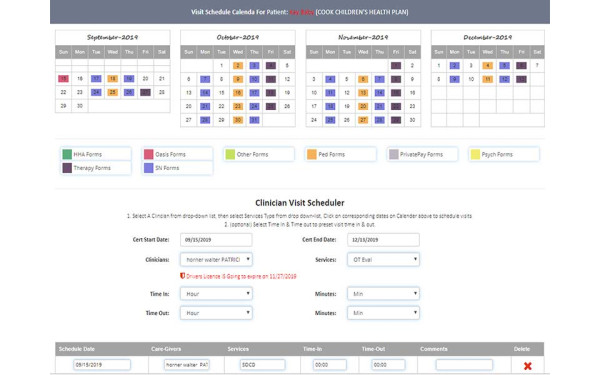Click the Cert Start Date field
This screenshot has height=375, width=600.
[x=216, y=240]
